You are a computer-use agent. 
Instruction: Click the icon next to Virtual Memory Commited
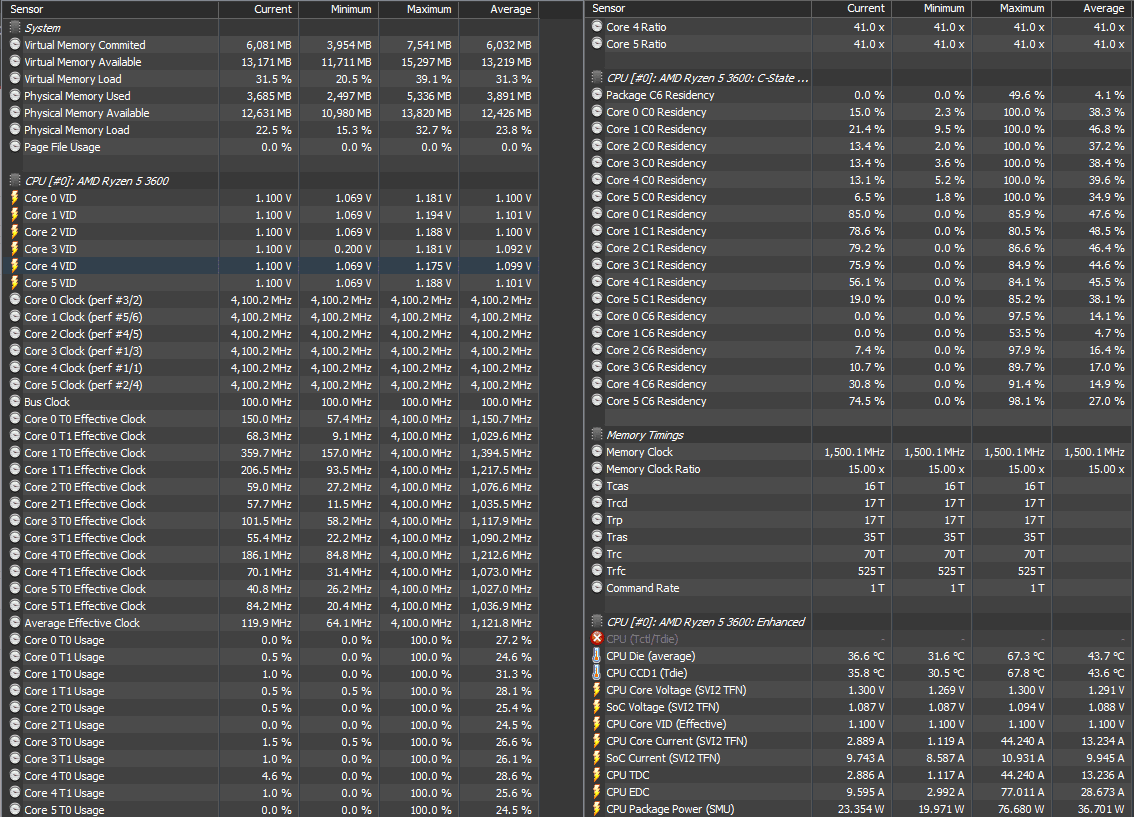click(14, 44)
